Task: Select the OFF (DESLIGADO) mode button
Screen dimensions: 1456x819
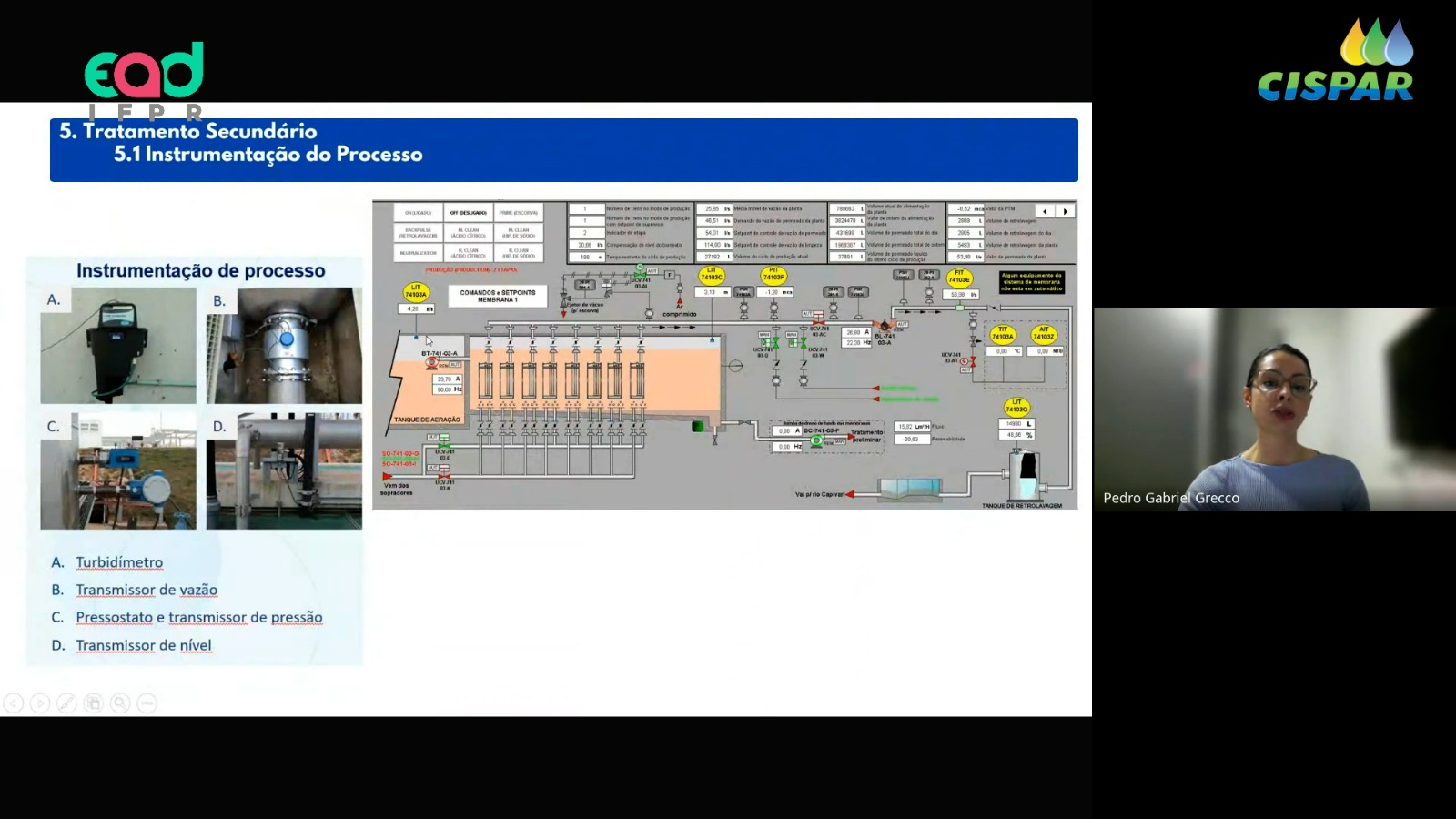Action: pyautogui.click(x=468, y=213)
